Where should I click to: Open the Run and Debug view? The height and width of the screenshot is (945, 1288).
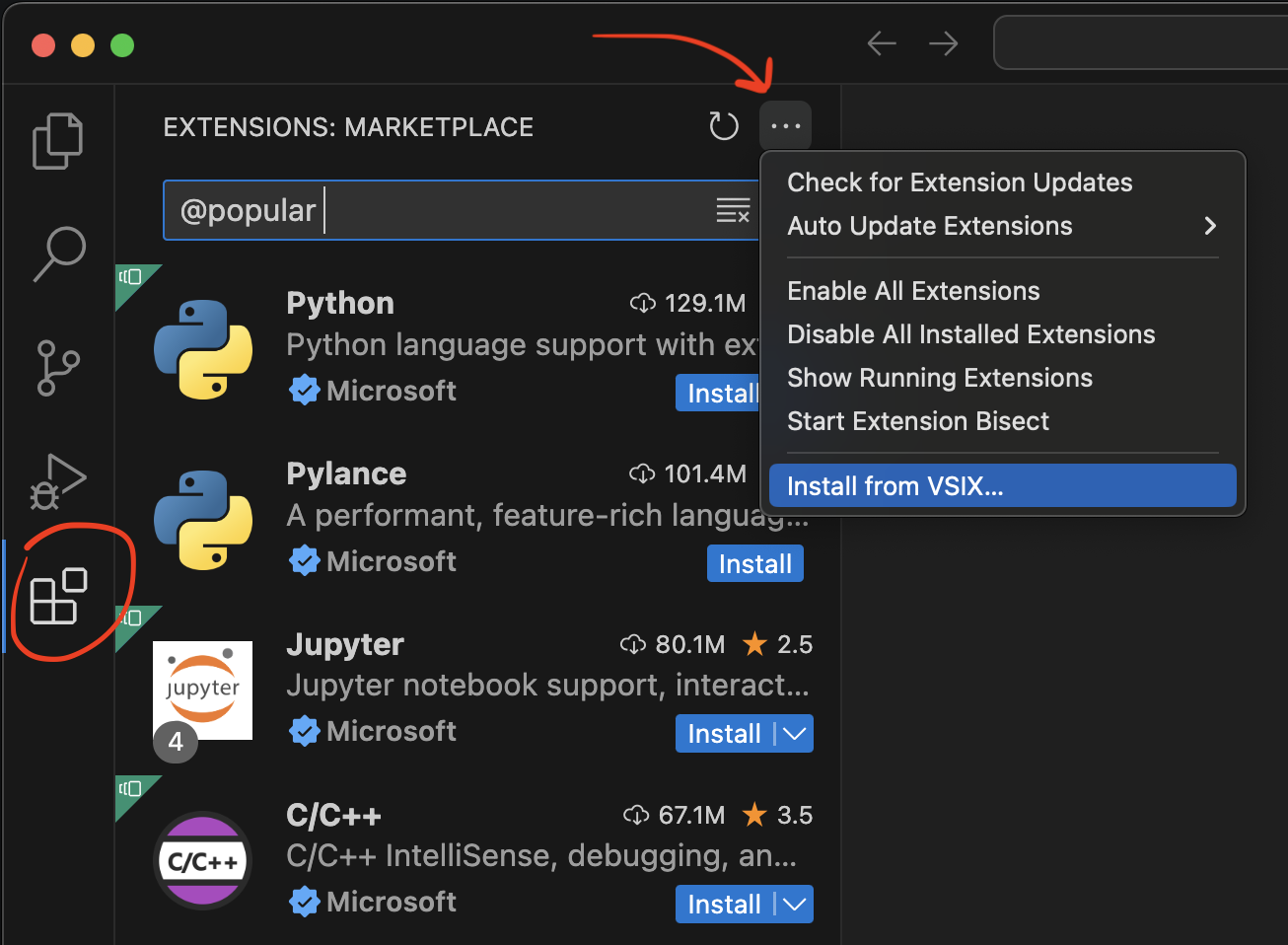pyautogui.click(x=58, y=481)
